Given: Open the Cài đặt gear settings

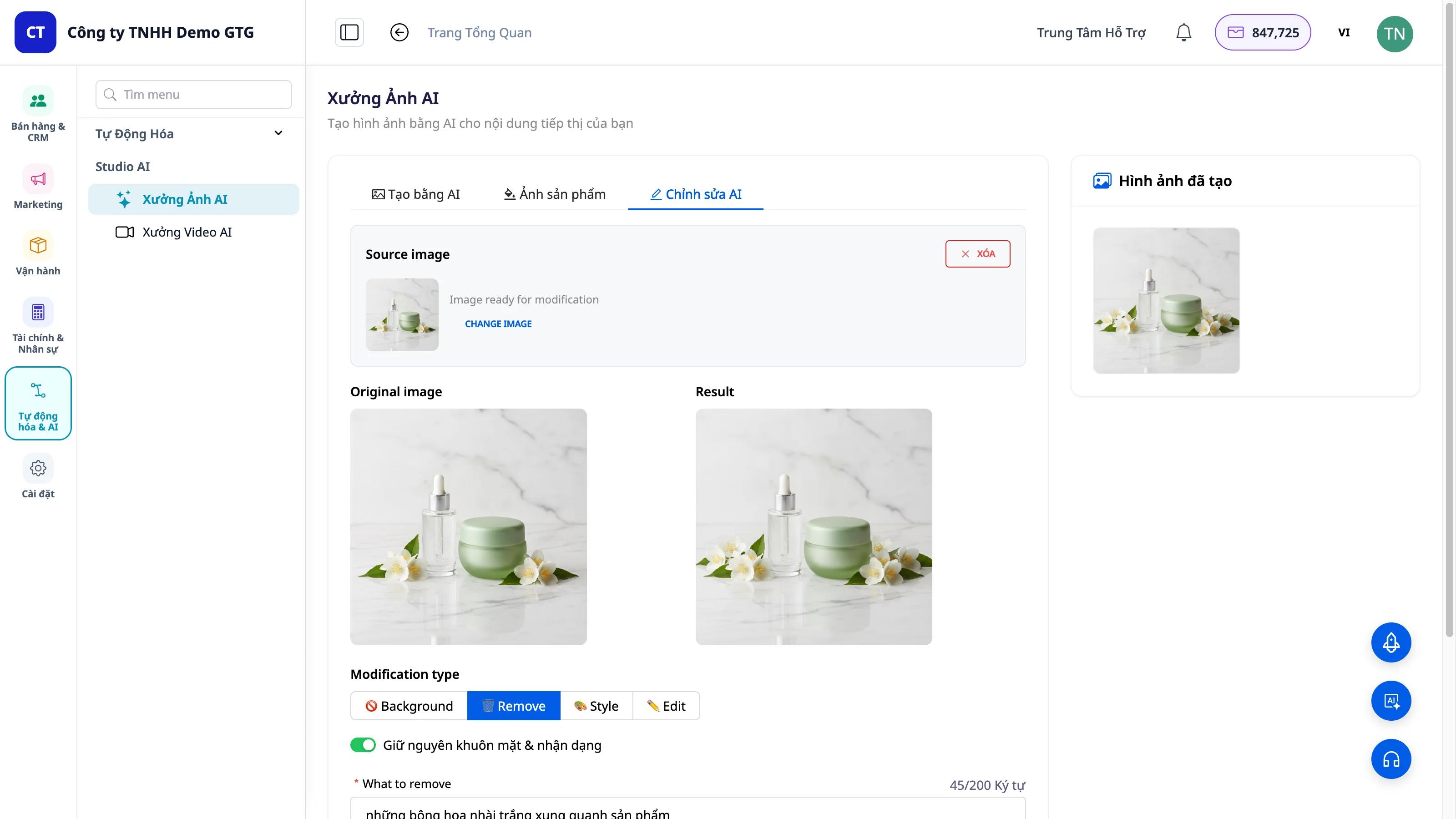Looking at the screenshot, I should [38, 476].
